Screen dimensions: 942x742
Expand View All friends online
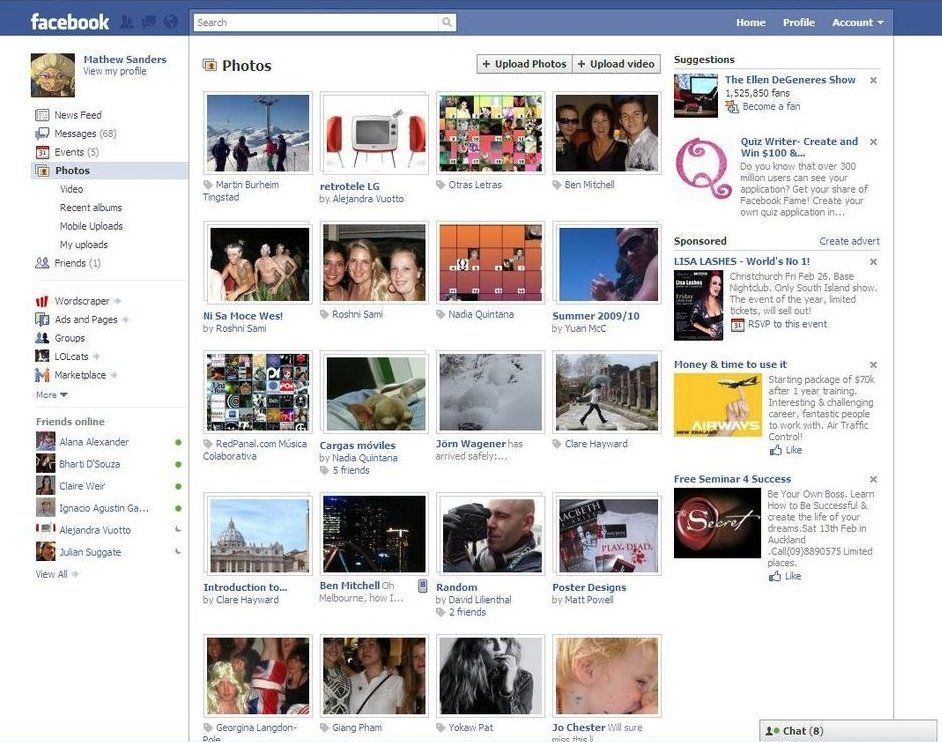[57, 574]
